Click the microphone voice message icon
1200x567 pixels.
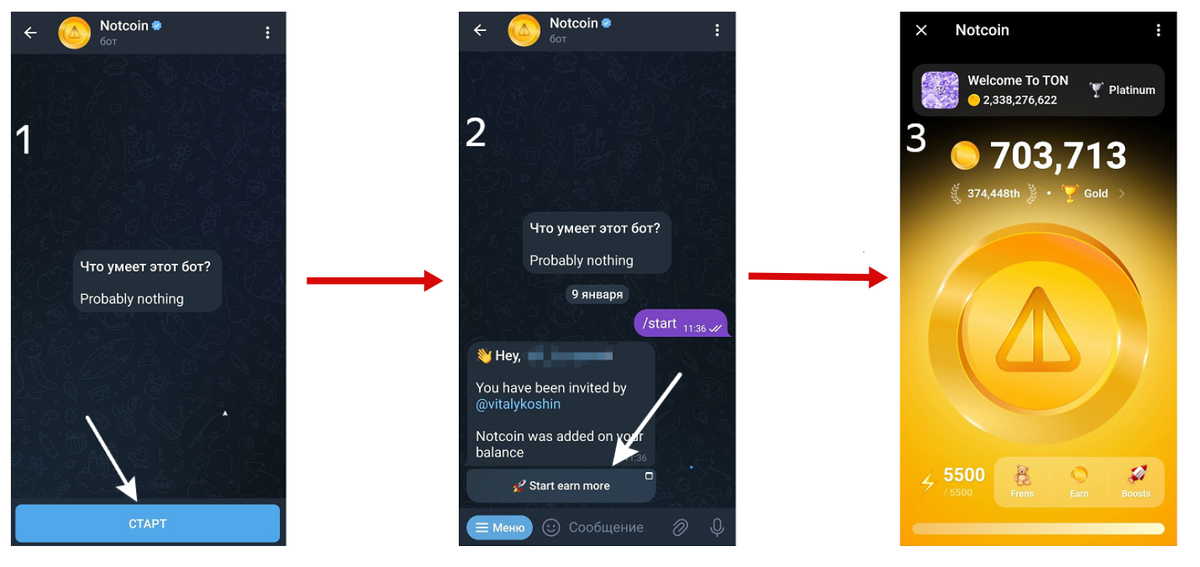(717, 527)
